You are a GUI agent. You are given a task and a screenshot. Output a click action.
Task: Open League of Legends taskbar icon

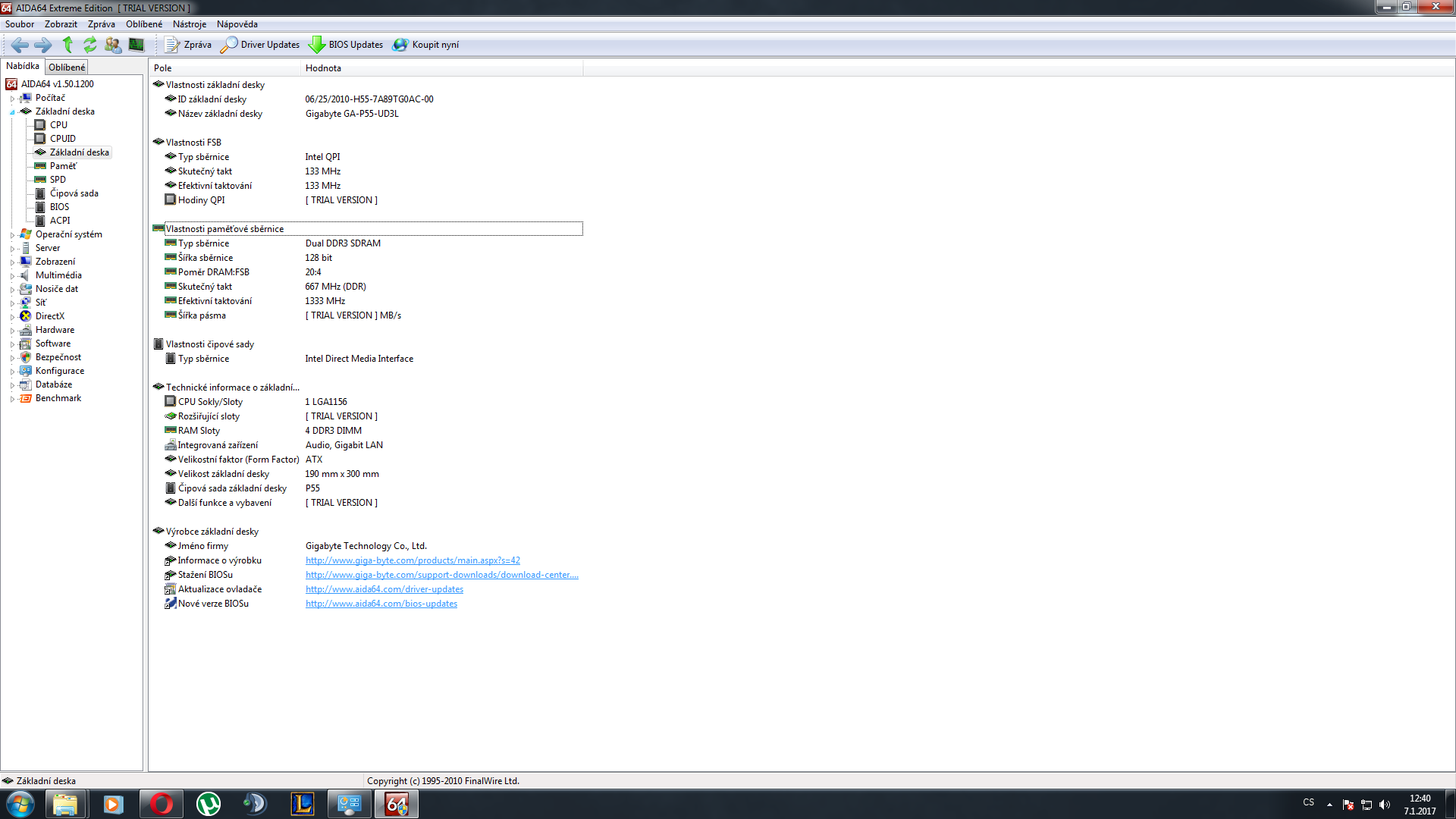[303, 804]
